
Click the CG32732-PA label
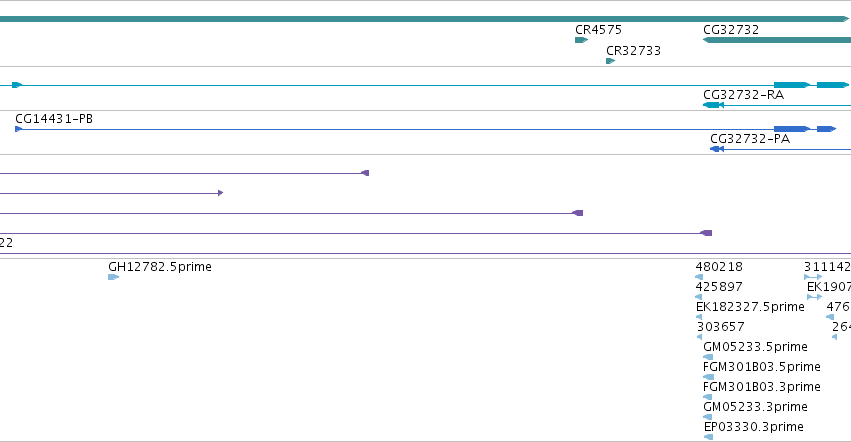pyautogui.click(x=750, y=138)
